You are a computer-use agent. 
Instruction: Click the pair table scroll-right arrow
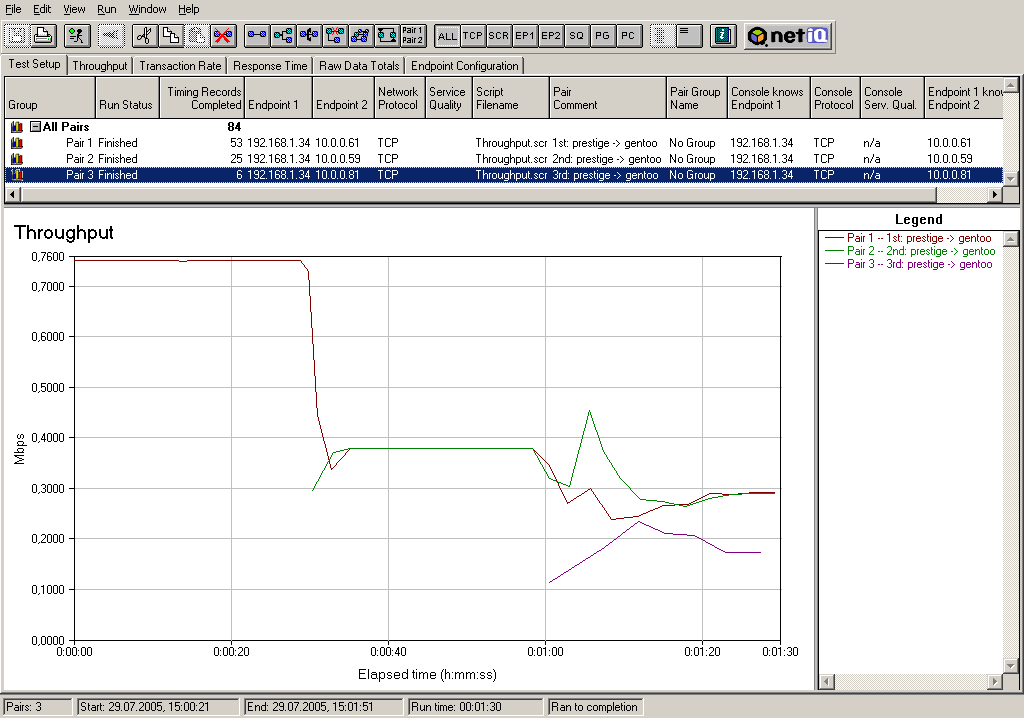[x=995, y=194]
